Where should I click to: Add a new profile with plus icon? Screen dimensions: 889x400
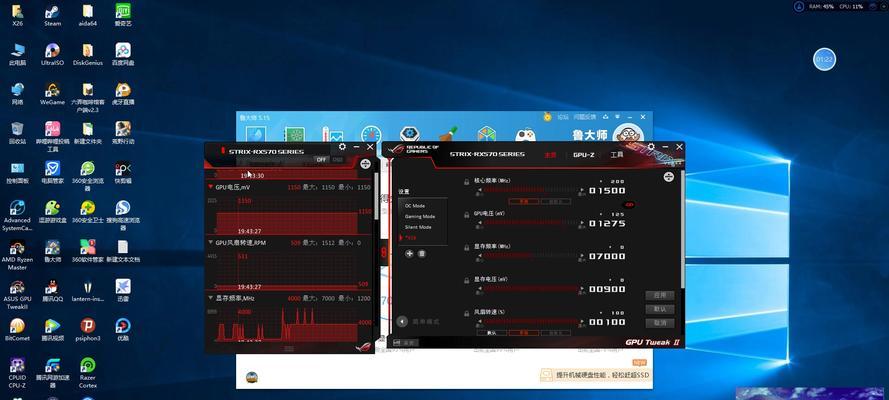(x=409, y=253)
